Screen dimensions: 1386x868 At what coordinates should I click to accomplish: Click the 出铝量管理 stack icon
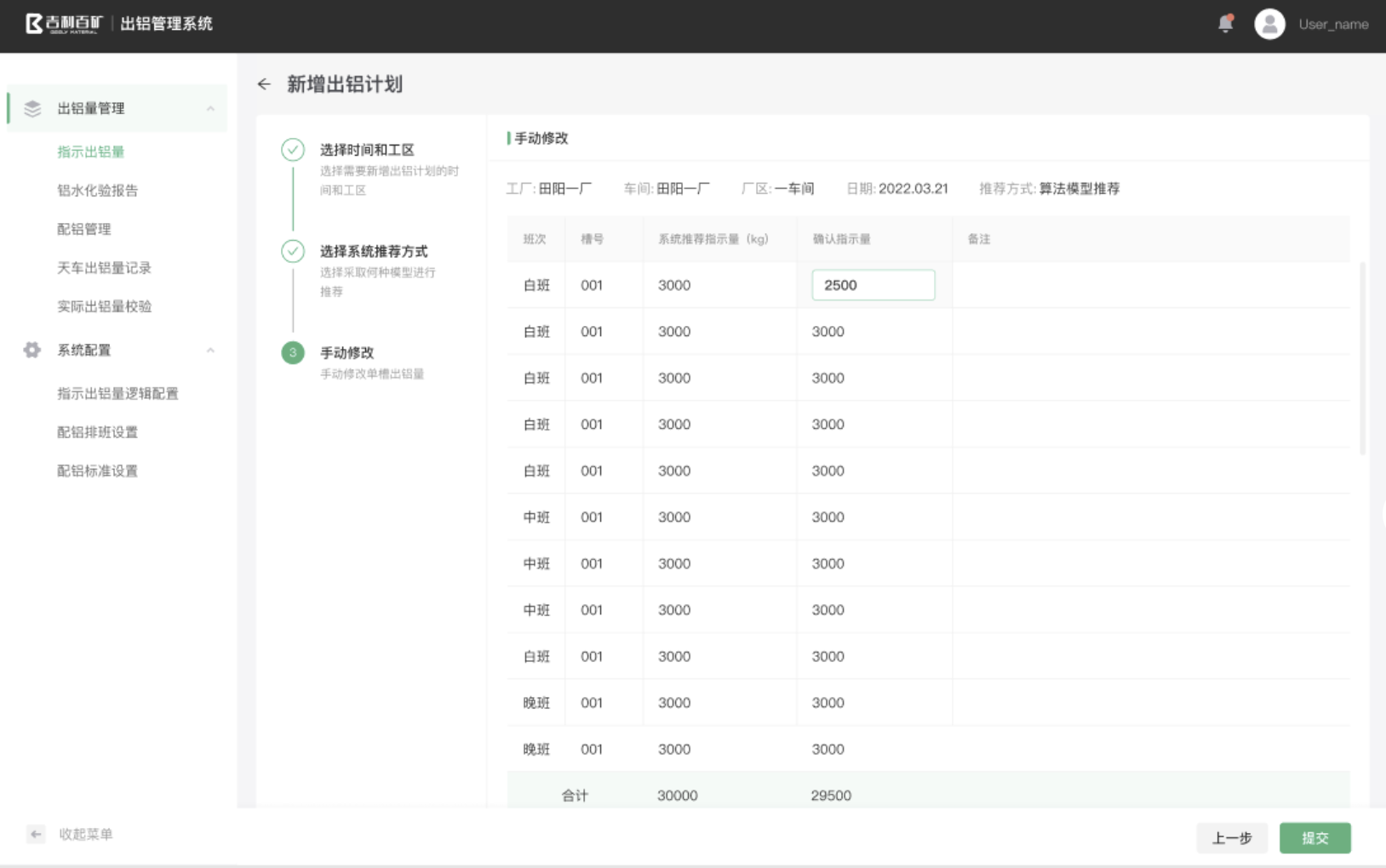click(x=32, y=109)
